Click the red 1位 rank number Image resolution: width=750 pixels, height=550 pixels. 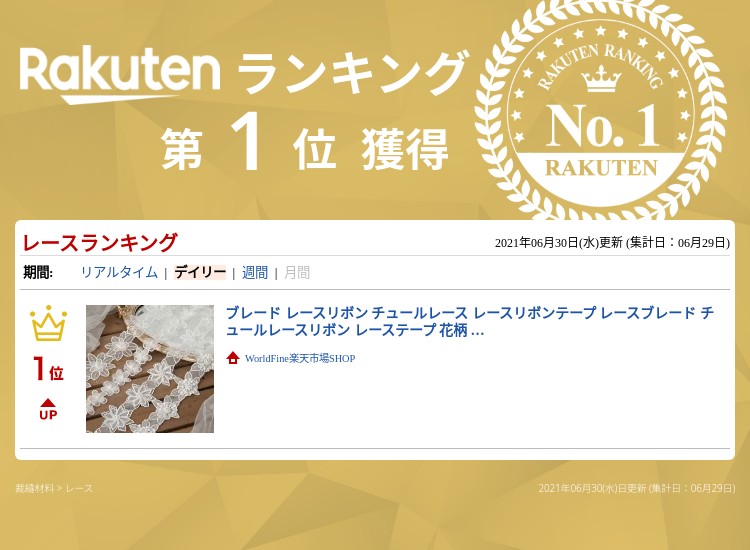[x=48, y=368]
